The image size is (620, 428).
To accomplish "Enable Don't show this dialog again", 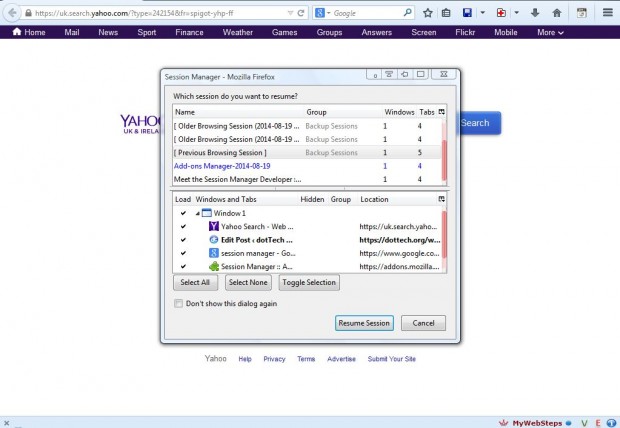I will coord(178,303).
